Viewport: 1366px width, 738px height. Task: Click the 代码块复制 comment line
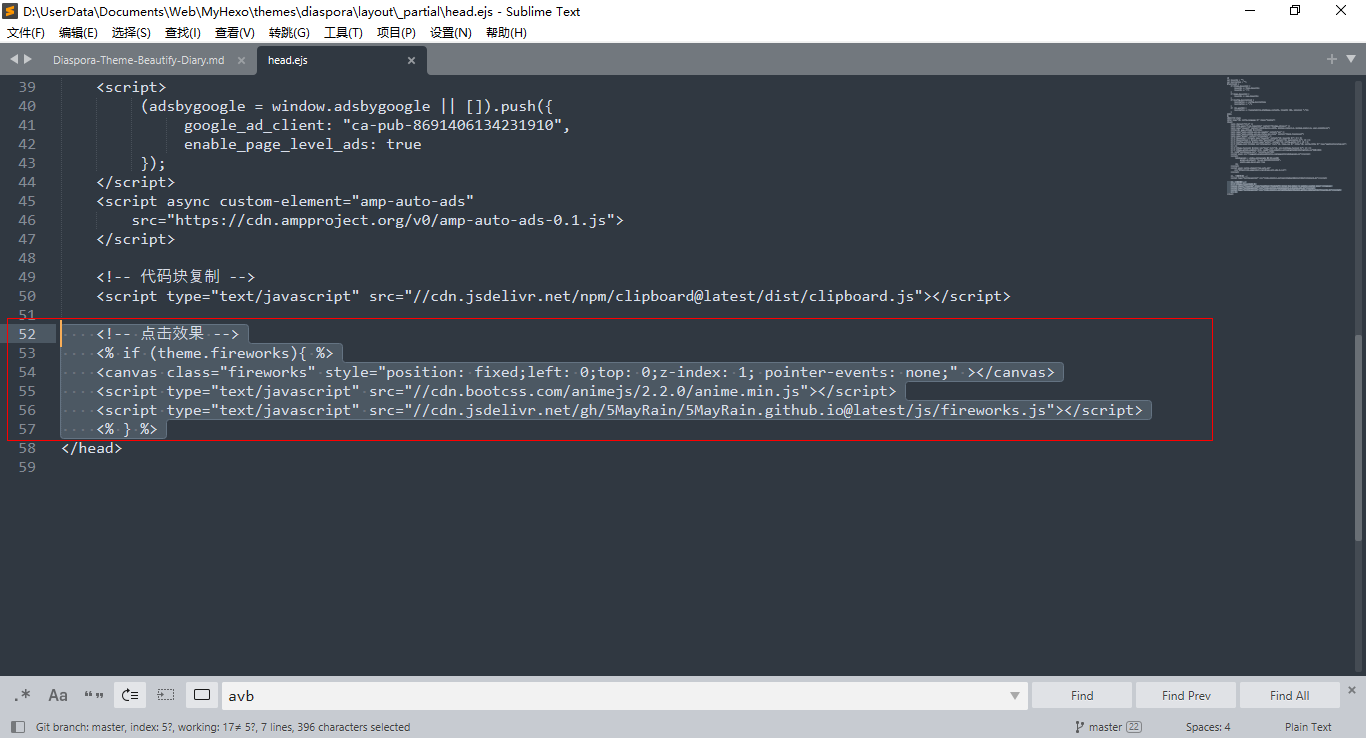pos(176,277)
